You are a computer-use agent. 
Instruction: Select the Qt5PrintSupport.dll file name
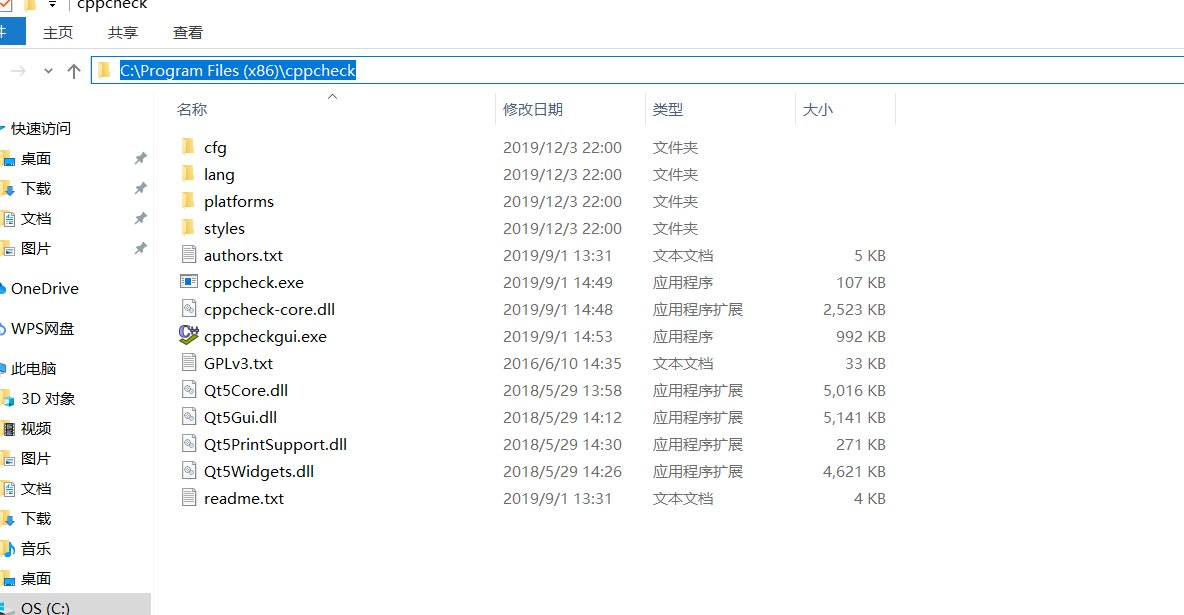click(276, 444)
